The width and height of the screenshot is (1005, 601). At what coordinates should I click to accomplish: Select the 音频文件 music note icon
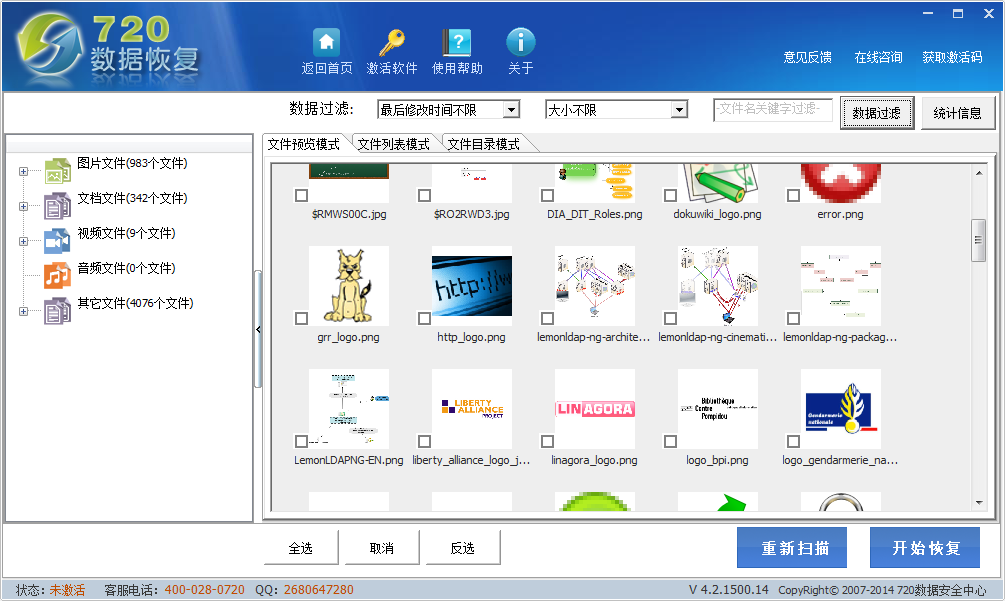point(57,276)
